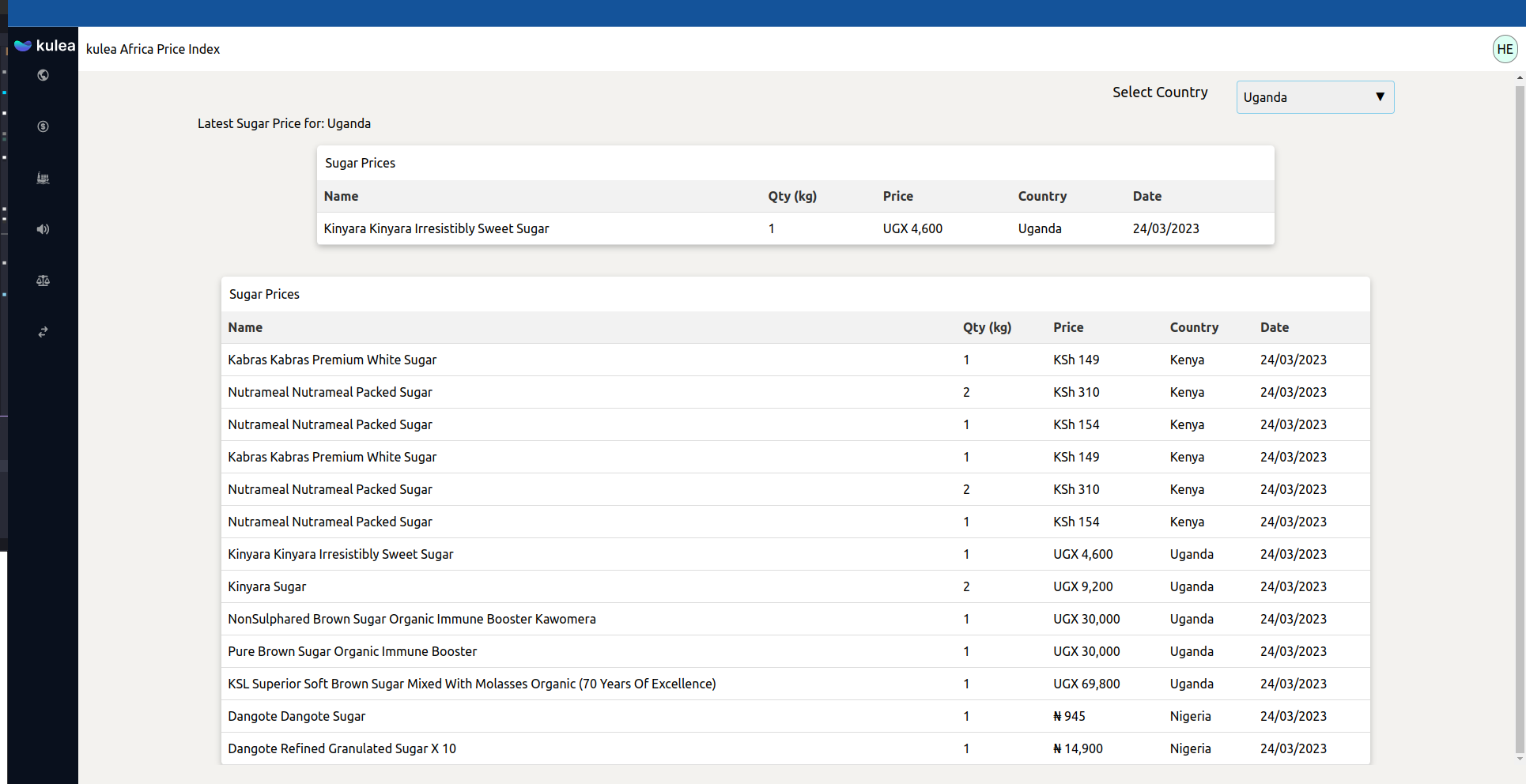Click the UGX 69,800 price cell
The height and width of the screenshot is (784, 1526).
click(x=1086, y=684)
